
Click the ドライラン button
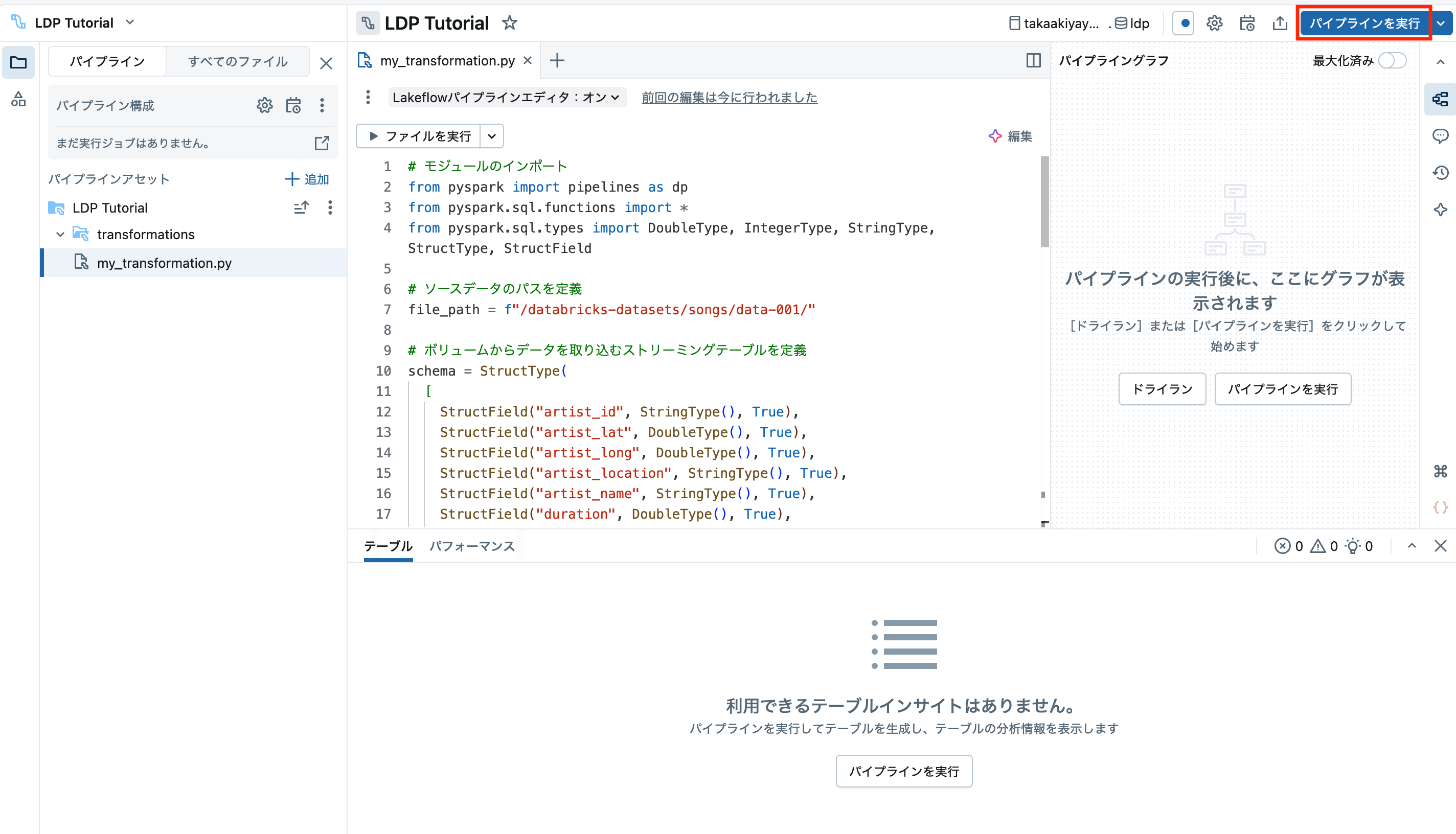tap(1162, 389)
